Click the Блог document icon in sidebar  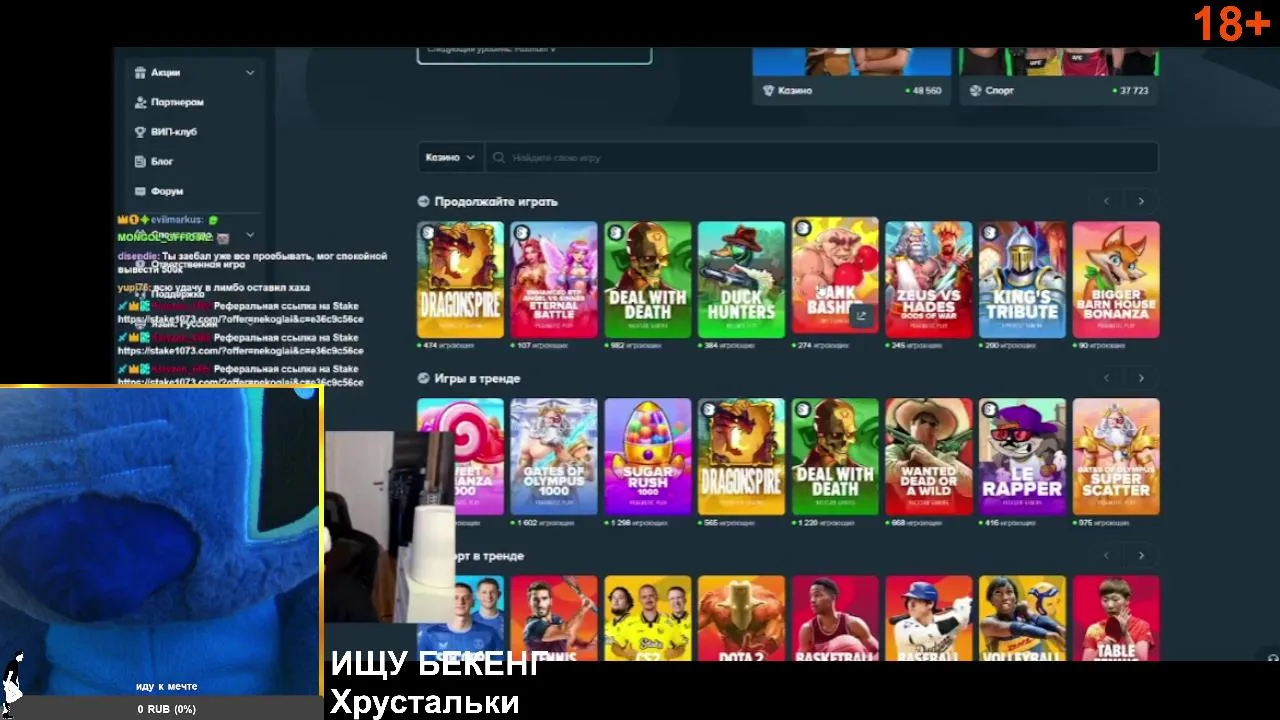[x=141, y=161]
